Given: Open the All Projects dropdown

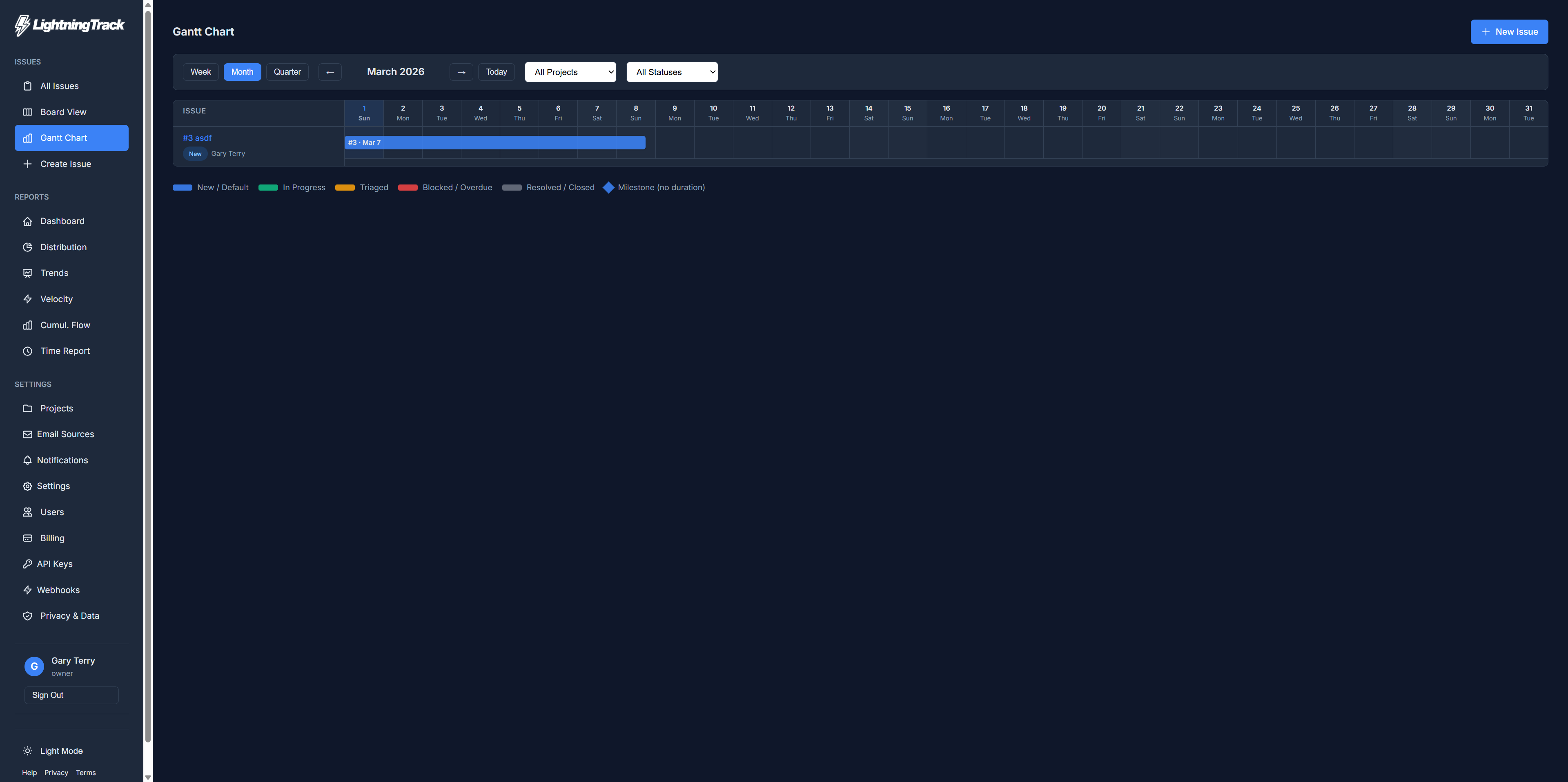Looking at the screenshot, I should (x=570, y=72).
